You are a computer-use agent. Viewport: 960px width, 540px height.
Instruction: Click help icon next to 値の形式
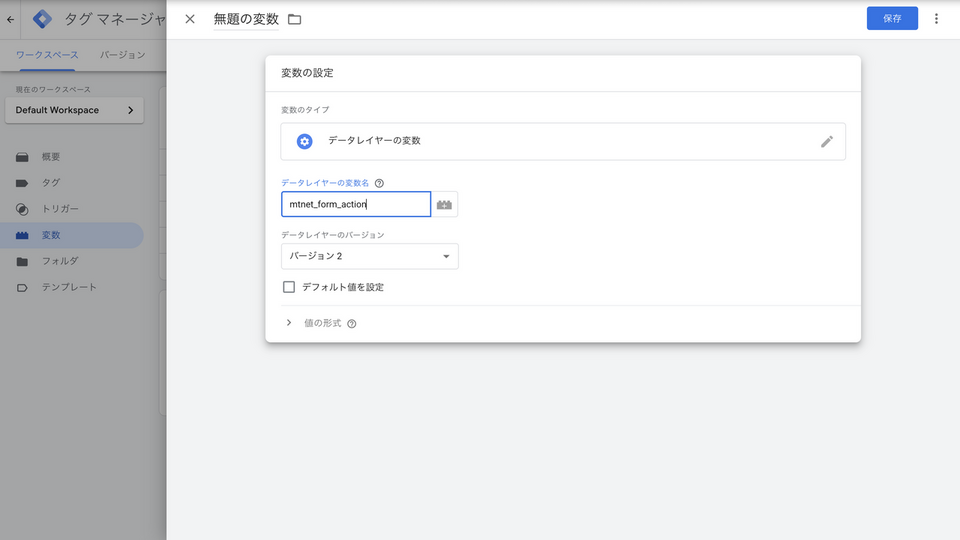[352, 324]
